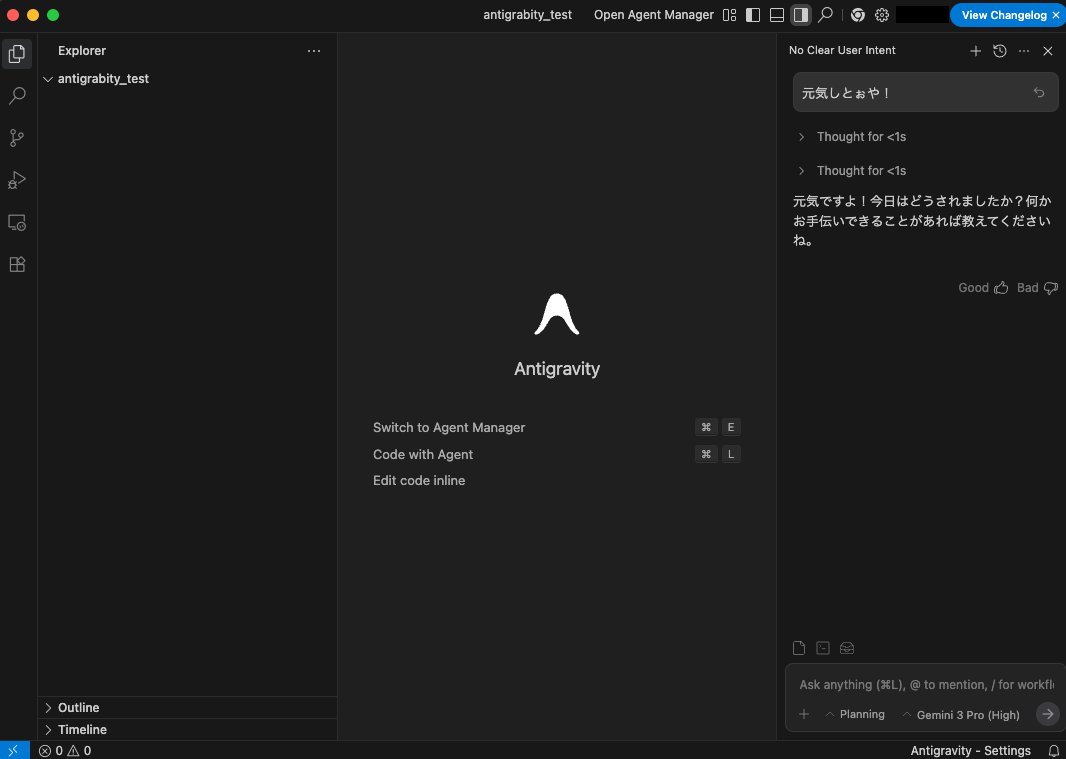Click antigrabity_test window title
This screenshot has height=759, width=1066.
tap(528, 15)
